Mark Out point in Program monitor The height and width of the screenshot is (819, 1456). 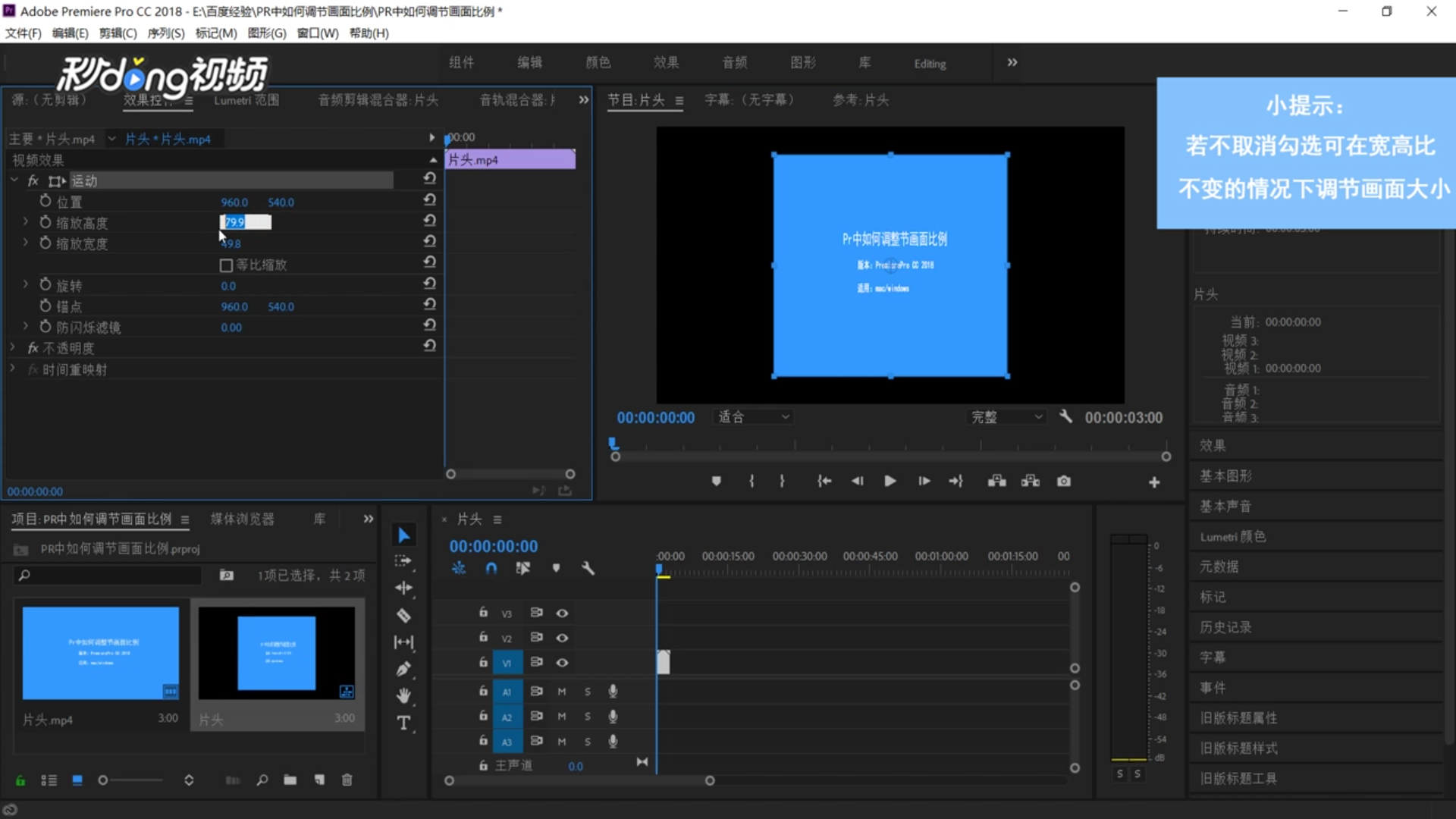tap(782, 482)
